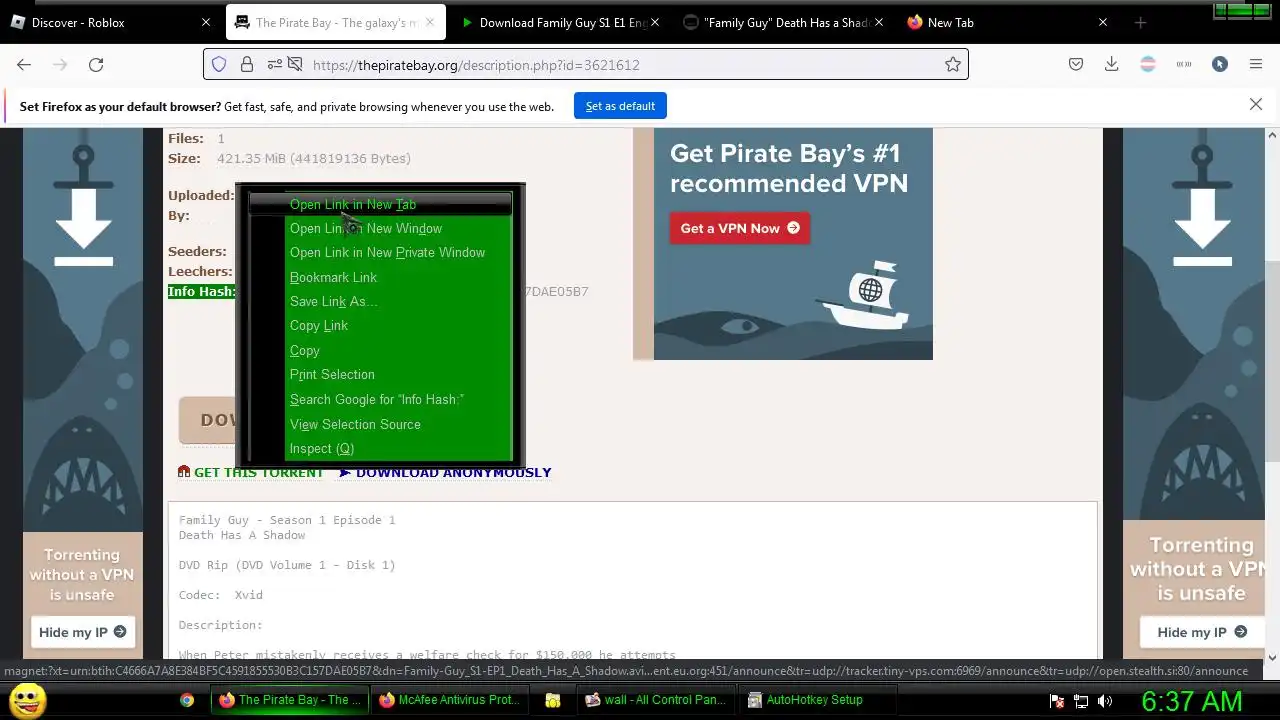Open the Action Center flag tray icon
The image size is (1280, 720).
[x=1057, y=701]
